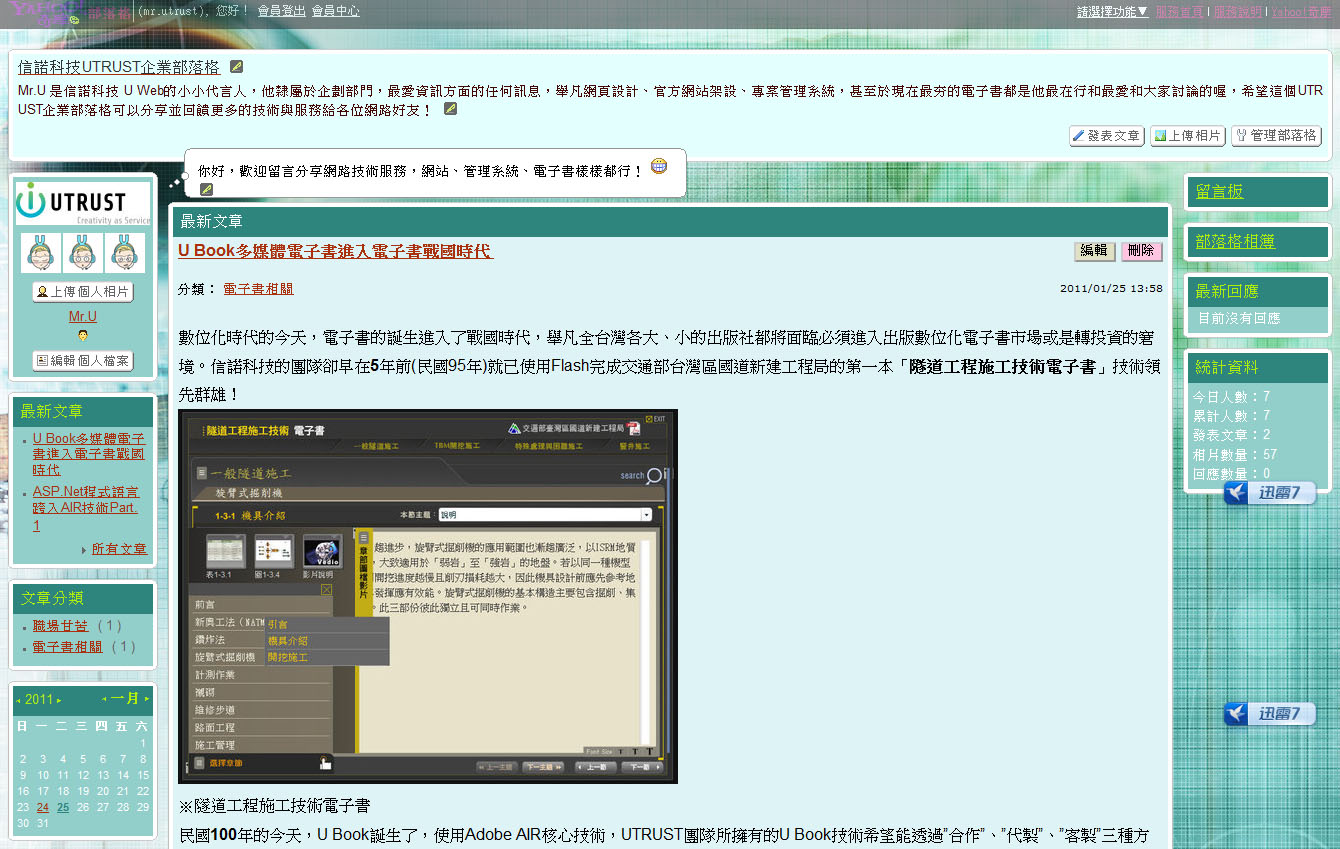
Task: Click the pencil icon ending the blog description
Action: (x=450, y=108)
